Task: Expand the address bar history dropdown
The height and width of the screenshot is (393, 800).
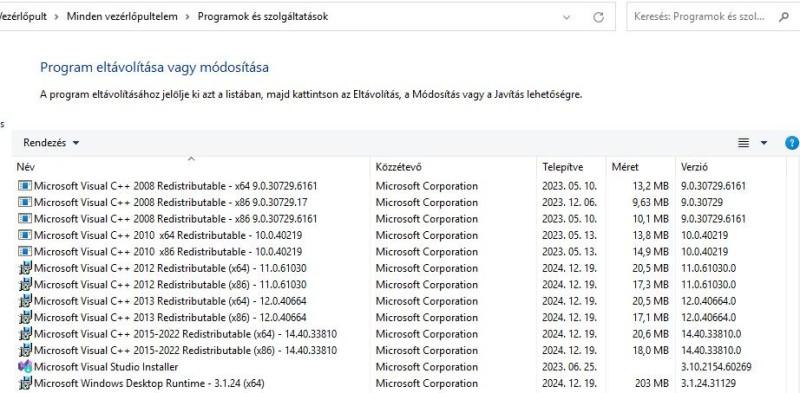Action: [566, 17]
